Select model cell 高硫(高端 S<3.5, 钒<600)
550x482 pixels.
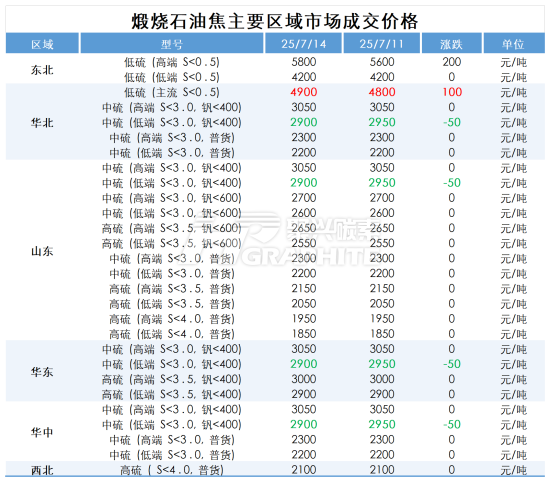172,228
